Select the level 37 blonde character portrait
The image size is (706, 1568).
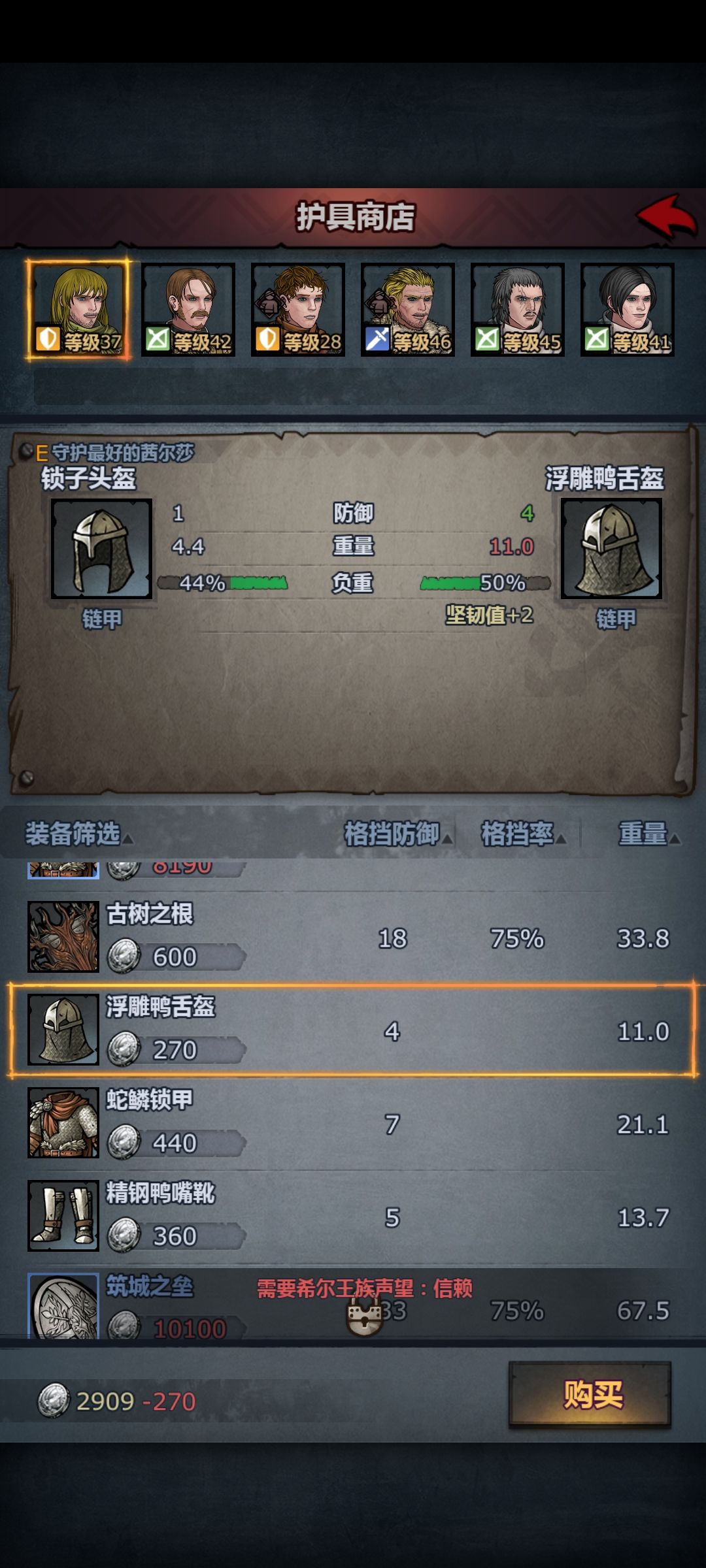pyautogui.click(x=78, y=309)
